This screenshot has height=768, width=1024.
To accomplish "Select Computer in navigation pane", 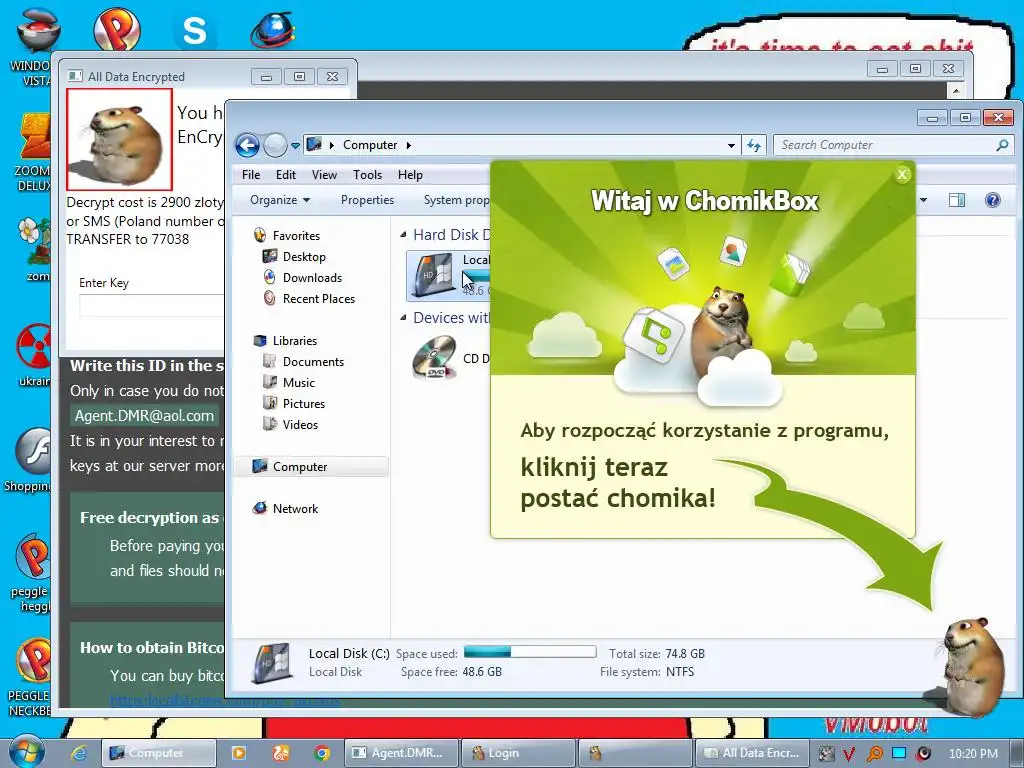I will [300, 467].
